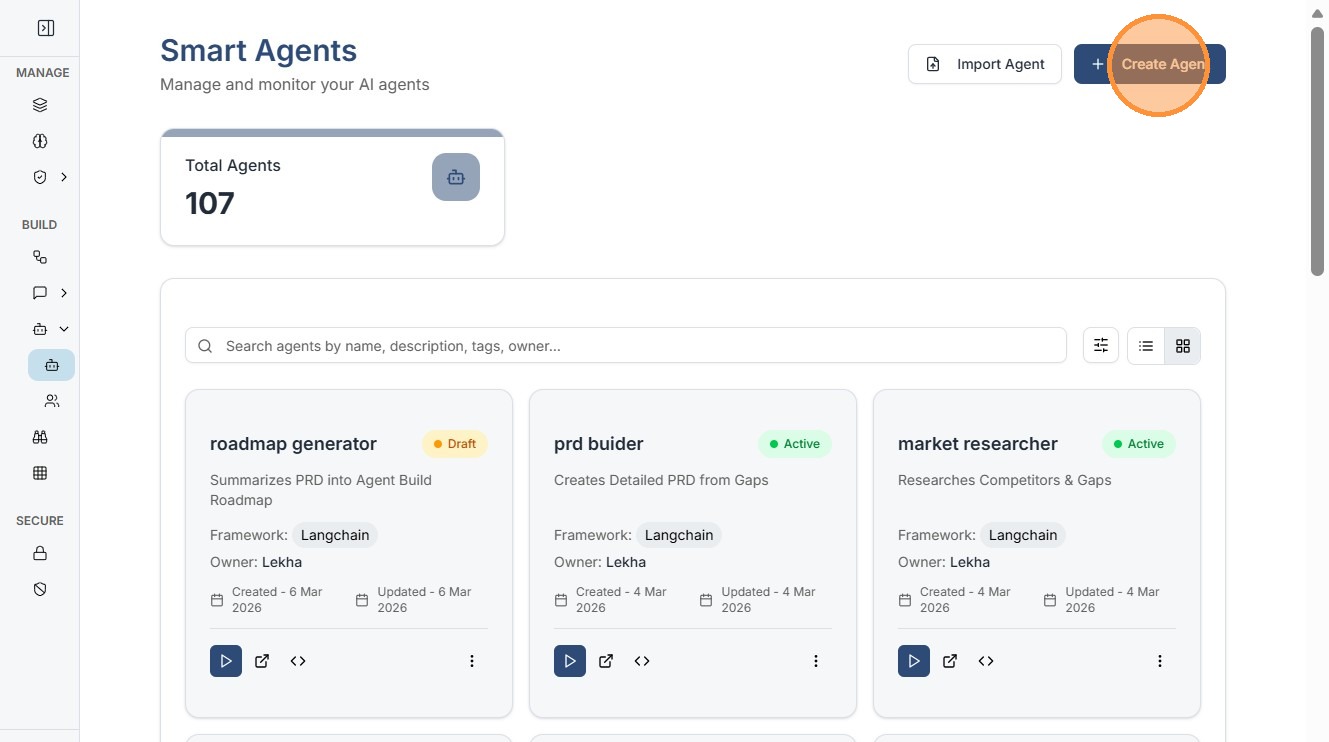1329x742 pixels.
Task: Click the users group sidebar icon
Action: 52,401
